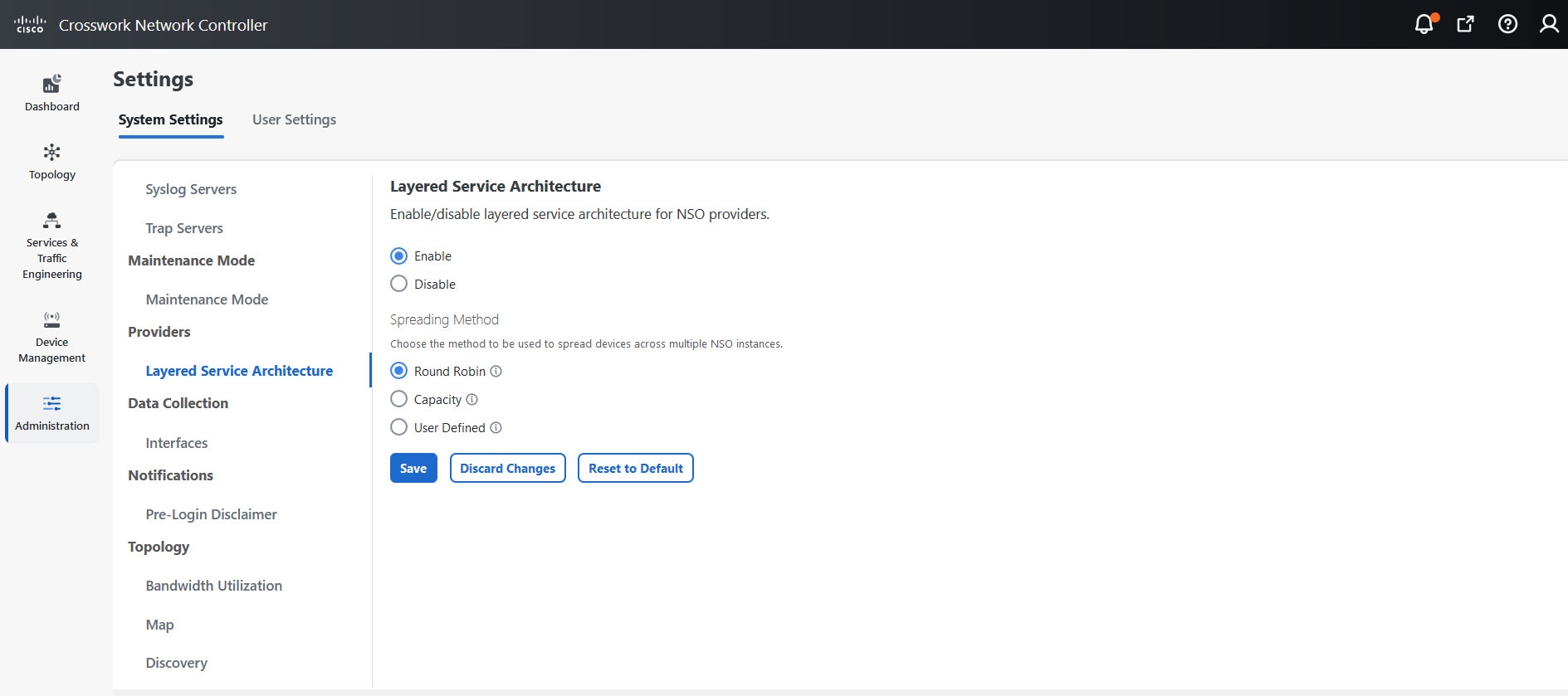The height and width of the screenshot is (696, 1568).
Task: Select the Enable radio button
Action: 398,256
